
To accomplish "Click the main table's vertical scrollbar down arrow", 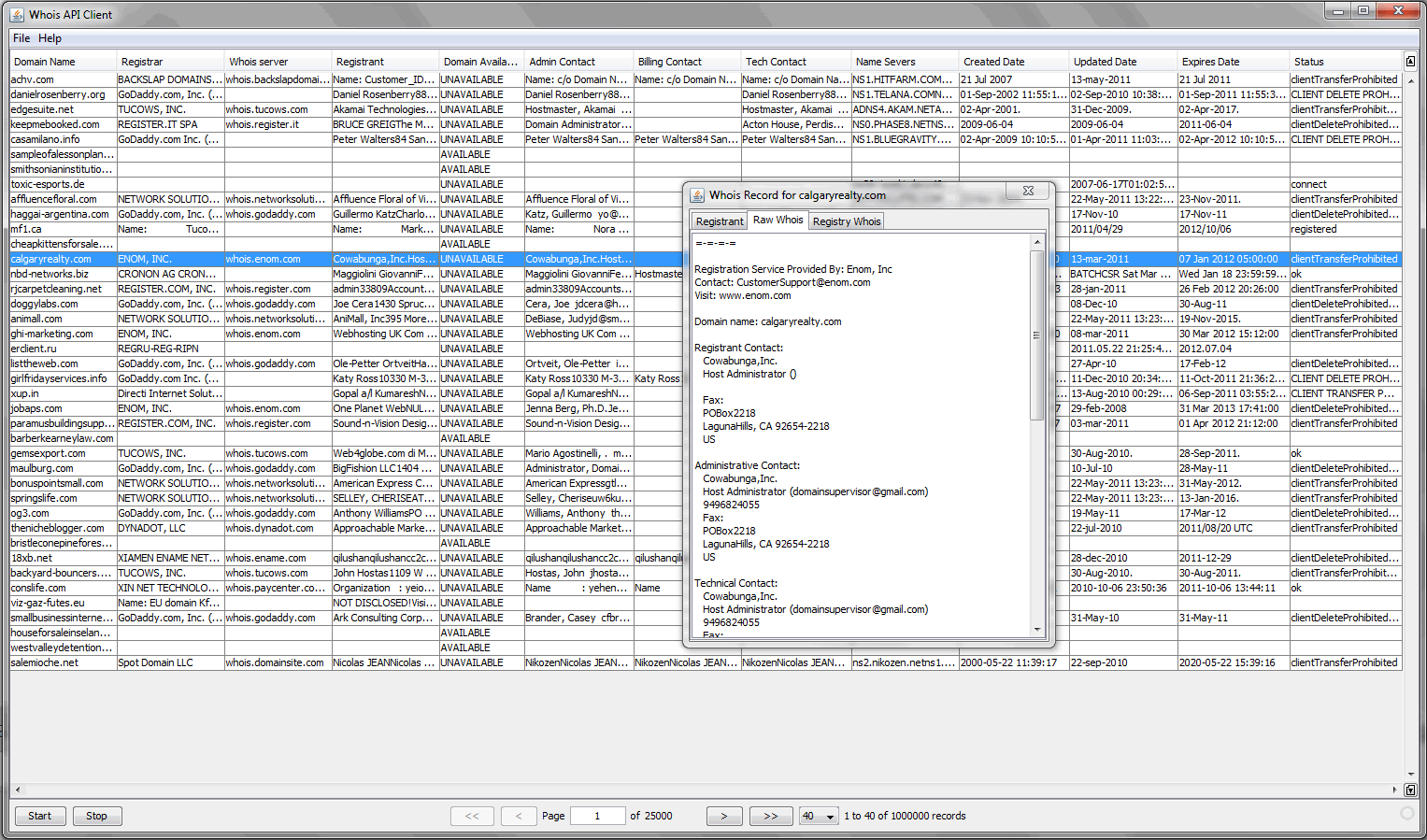I will (1410, 775).
